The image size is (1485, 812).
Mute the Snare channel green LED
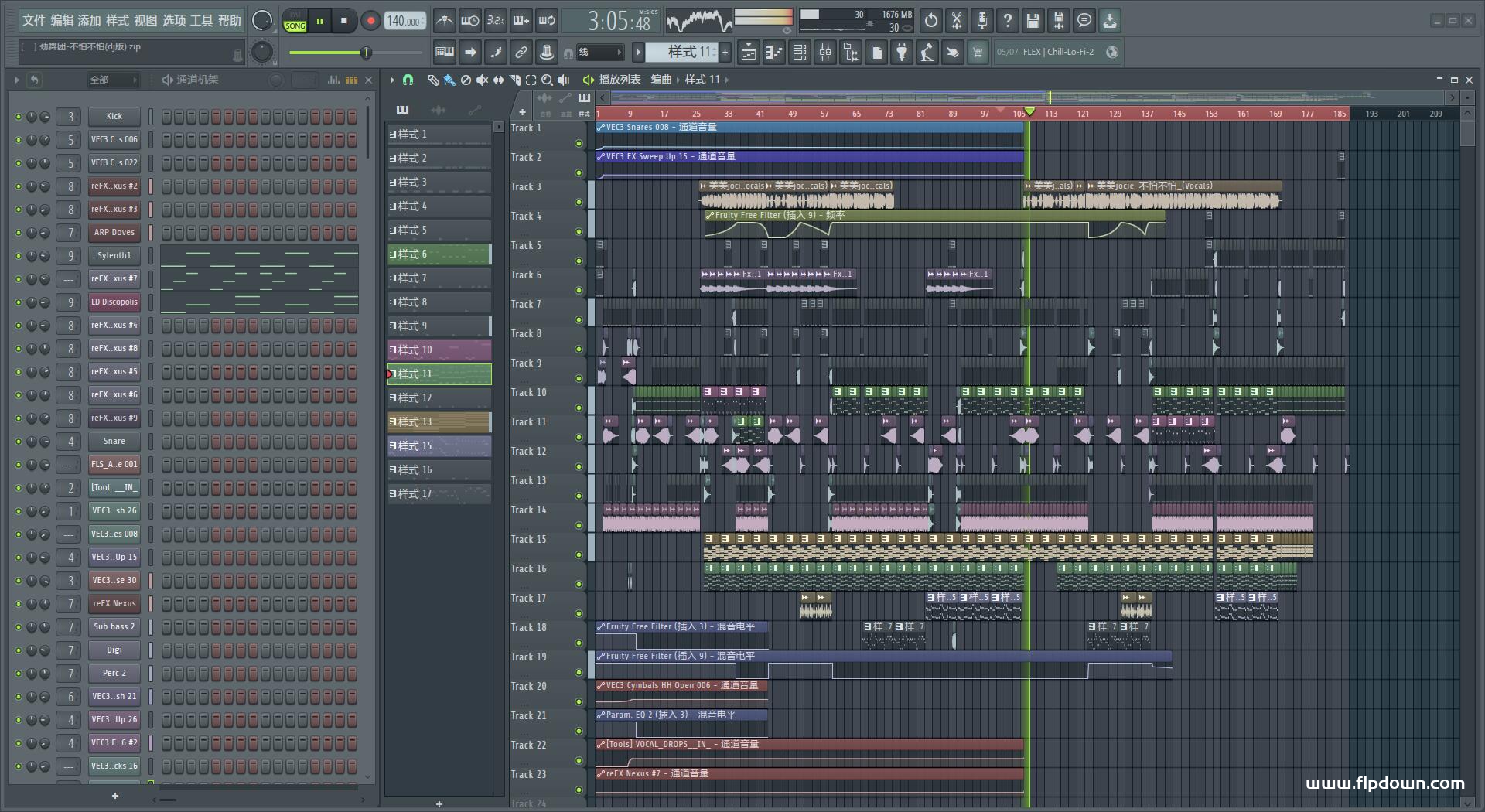tap(19, 442)
